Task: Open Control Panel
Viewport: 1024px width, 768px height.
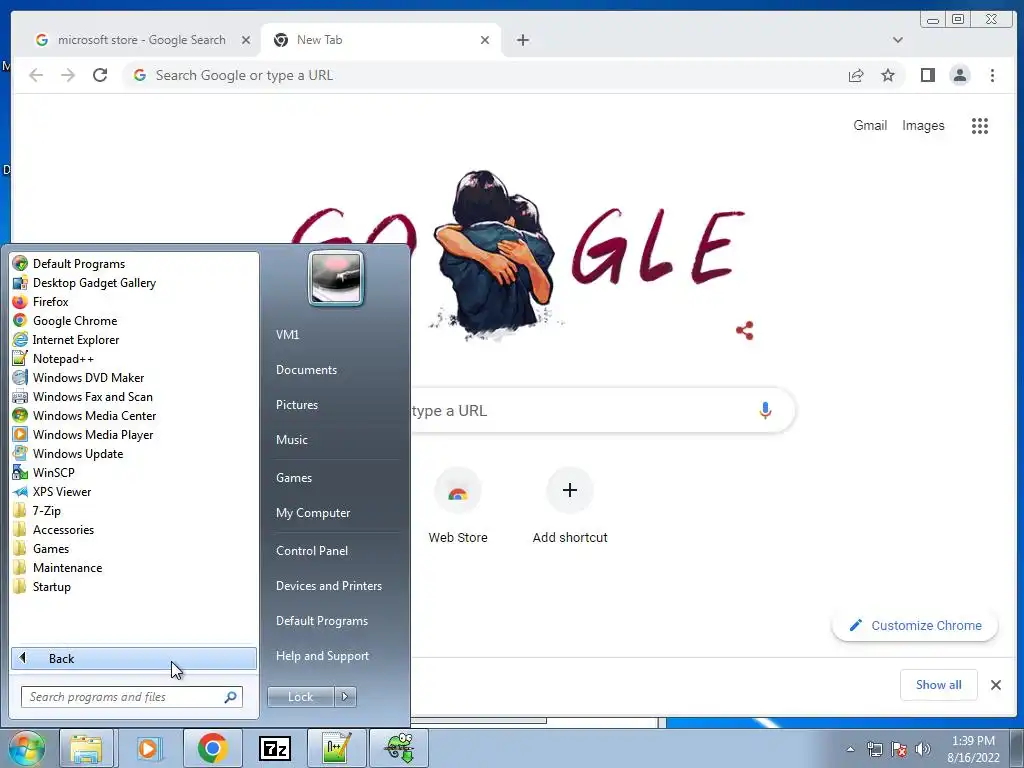Action: click(312, 551)
